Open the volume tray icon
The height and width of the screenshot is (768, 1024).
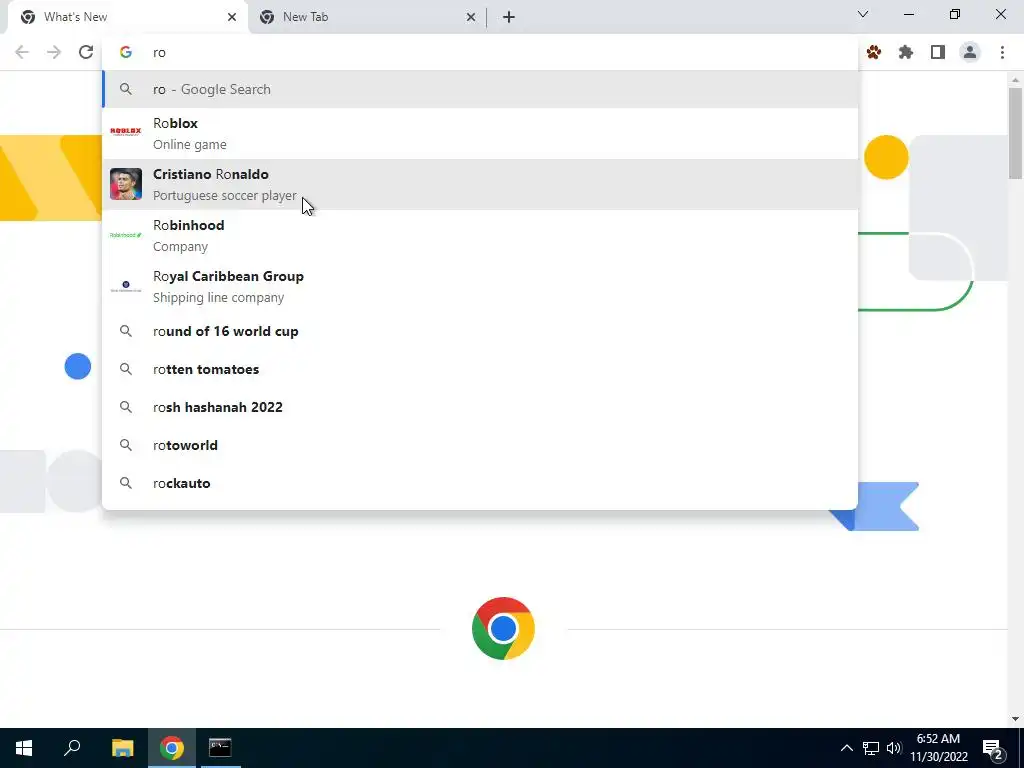pyautogui.click(x=894, y=748)
